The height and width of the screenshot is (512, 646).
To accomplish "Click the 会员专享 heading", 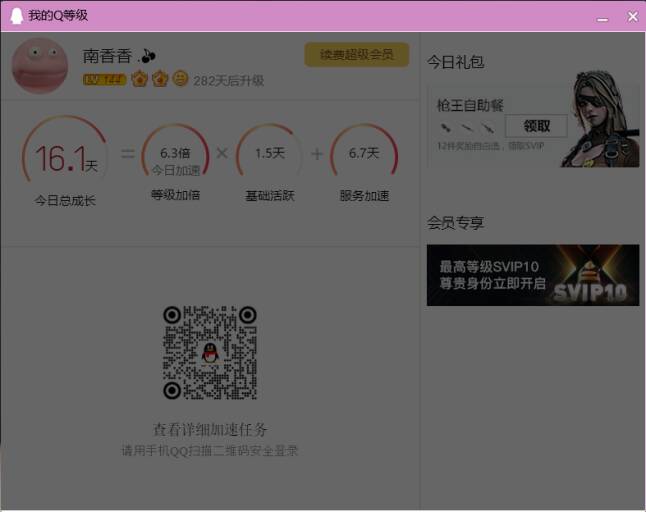I will pos(455,223).
